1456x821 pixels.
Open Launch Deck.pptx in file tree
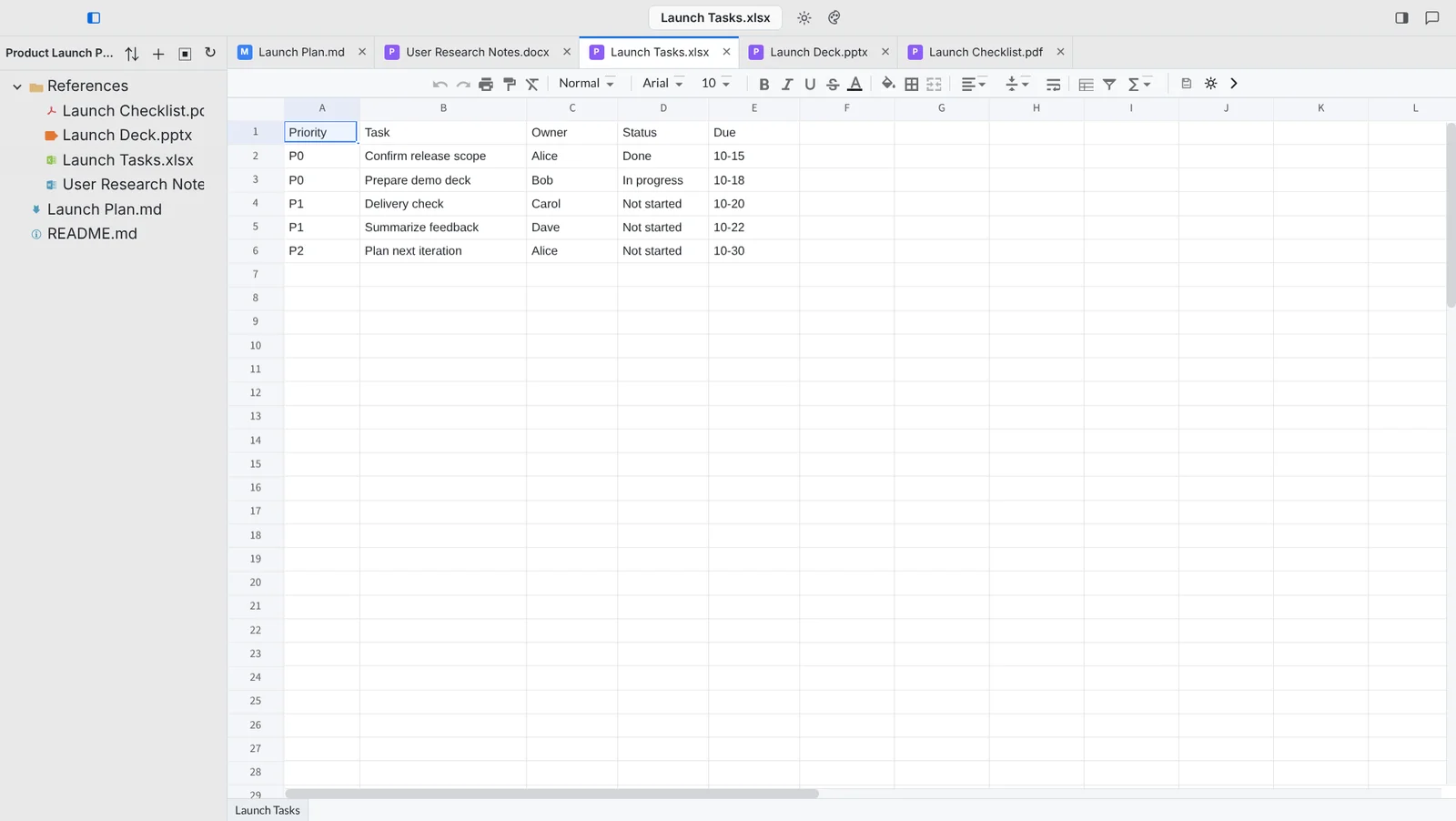126,135
